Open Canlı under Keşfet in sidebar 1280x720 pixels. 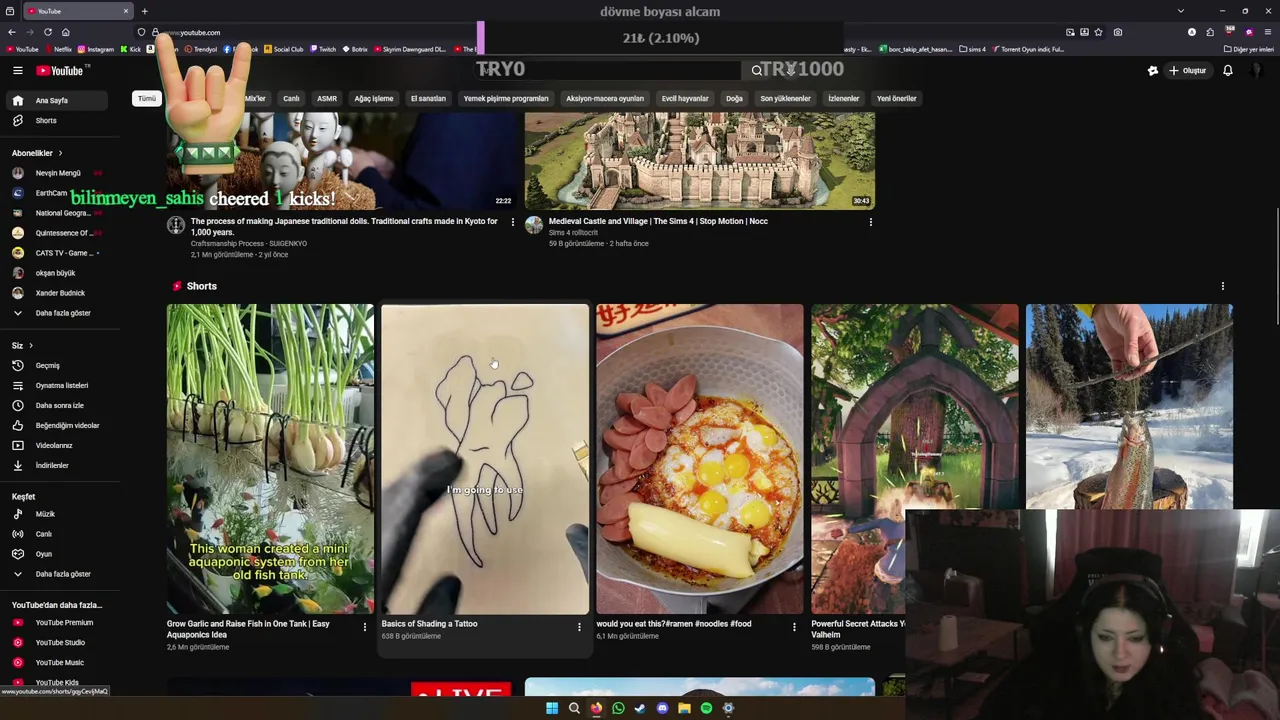click(56, 534)
